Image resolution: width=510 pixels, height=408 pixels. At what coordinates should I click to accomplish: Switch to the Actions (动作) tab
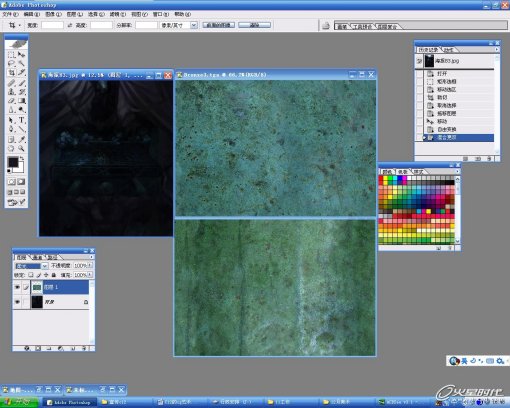(449, 50)
